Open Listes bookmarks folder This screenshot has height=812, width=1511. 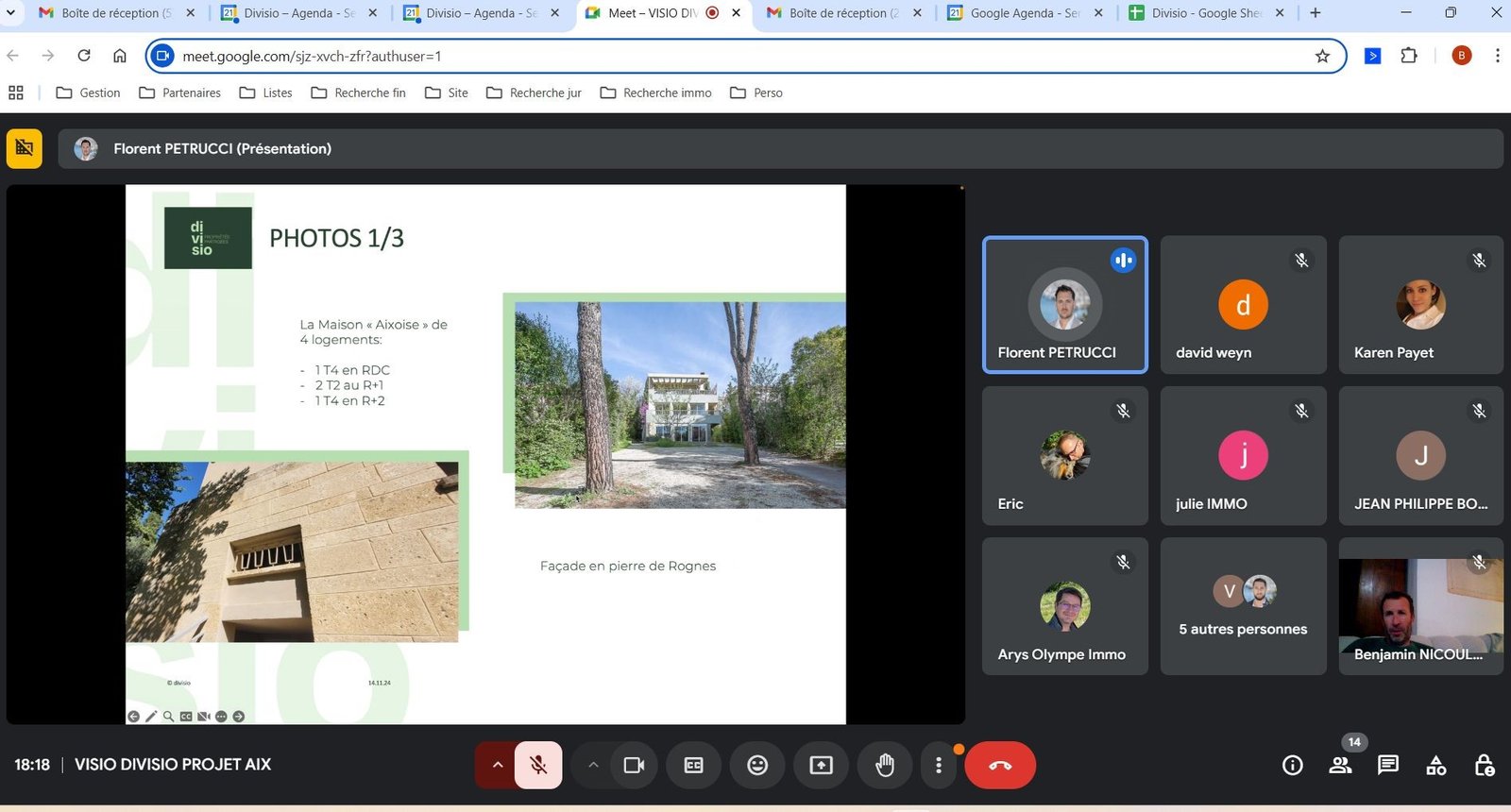(x=265, y=93)
